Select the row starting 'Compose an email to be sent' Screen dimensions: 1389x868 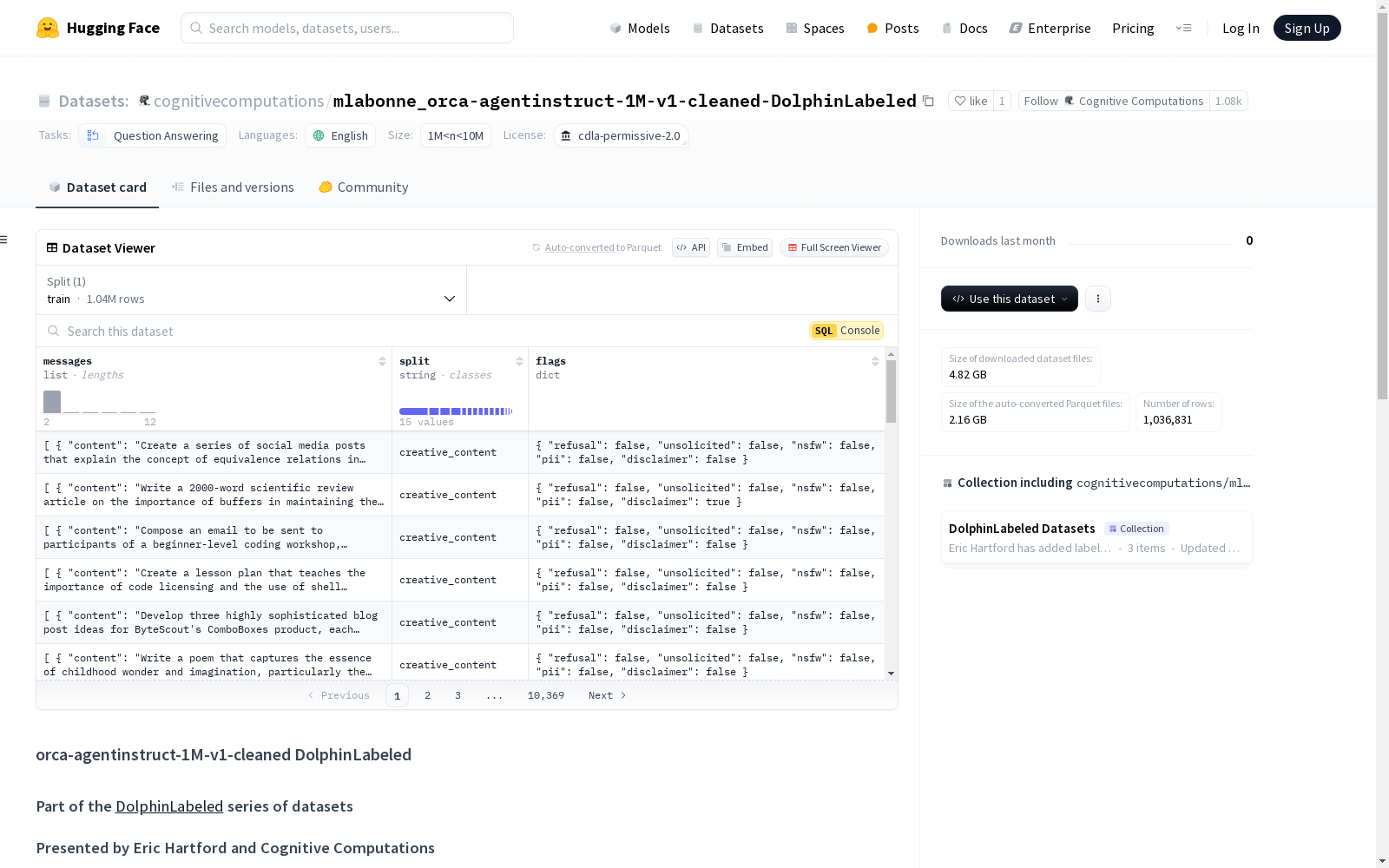coord(460,537)
